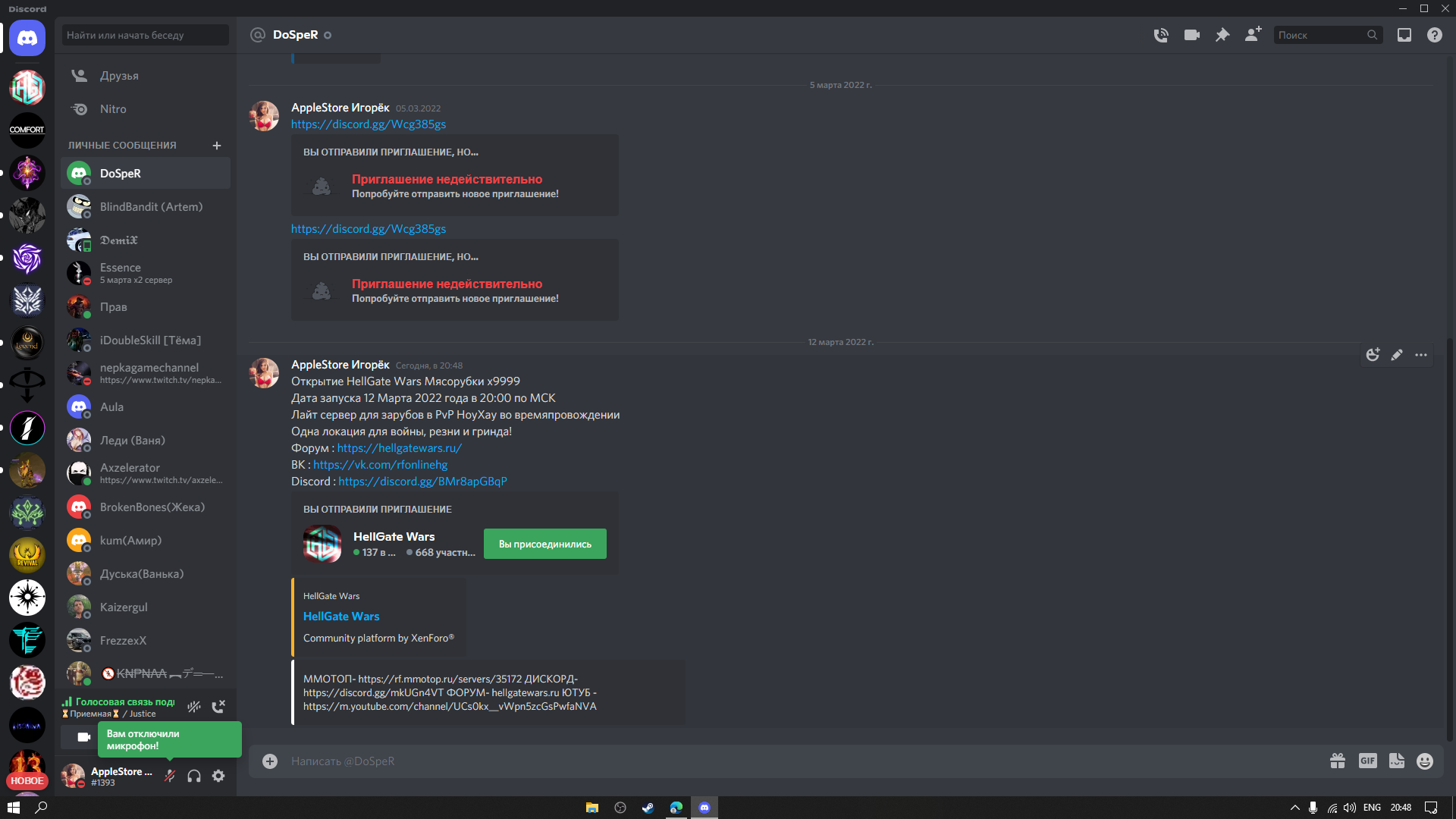Focus the Поиск search box

point(1327,35)
